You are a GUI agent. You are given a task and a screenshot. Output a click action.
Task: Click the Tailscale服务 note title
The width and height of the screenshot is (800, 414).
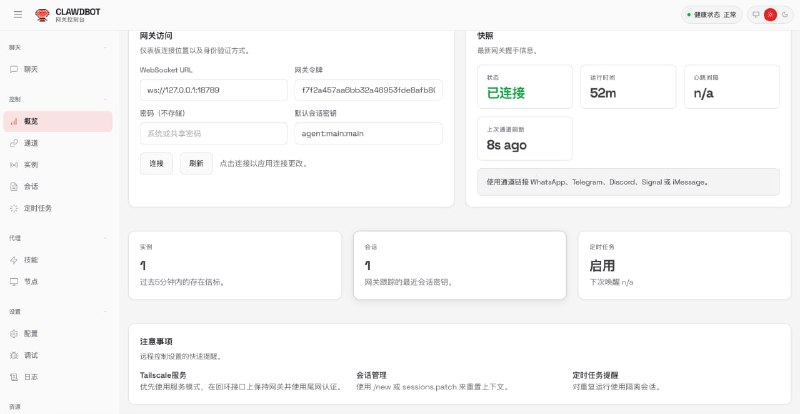[x=163, y=375]
